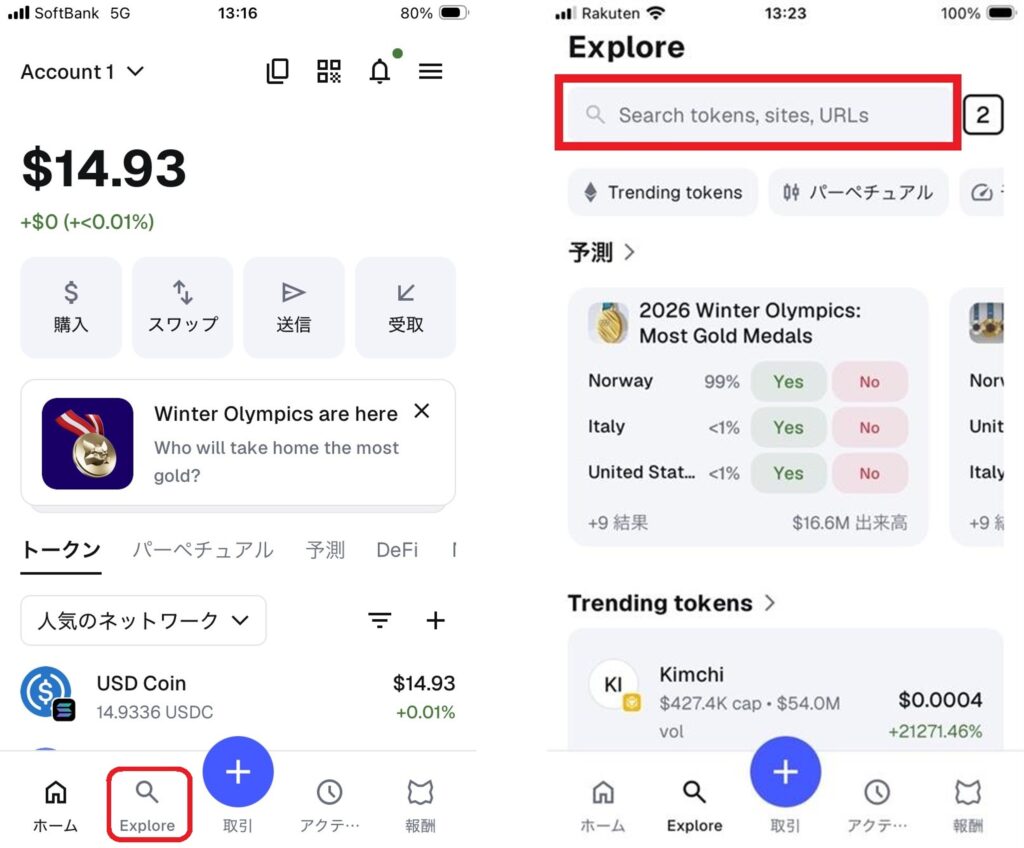The height and width of the screenshot is (848, 1024).
Task: Tap the Trending tokens filter chip
Action: pyautogui.click(x=663, y=192)
